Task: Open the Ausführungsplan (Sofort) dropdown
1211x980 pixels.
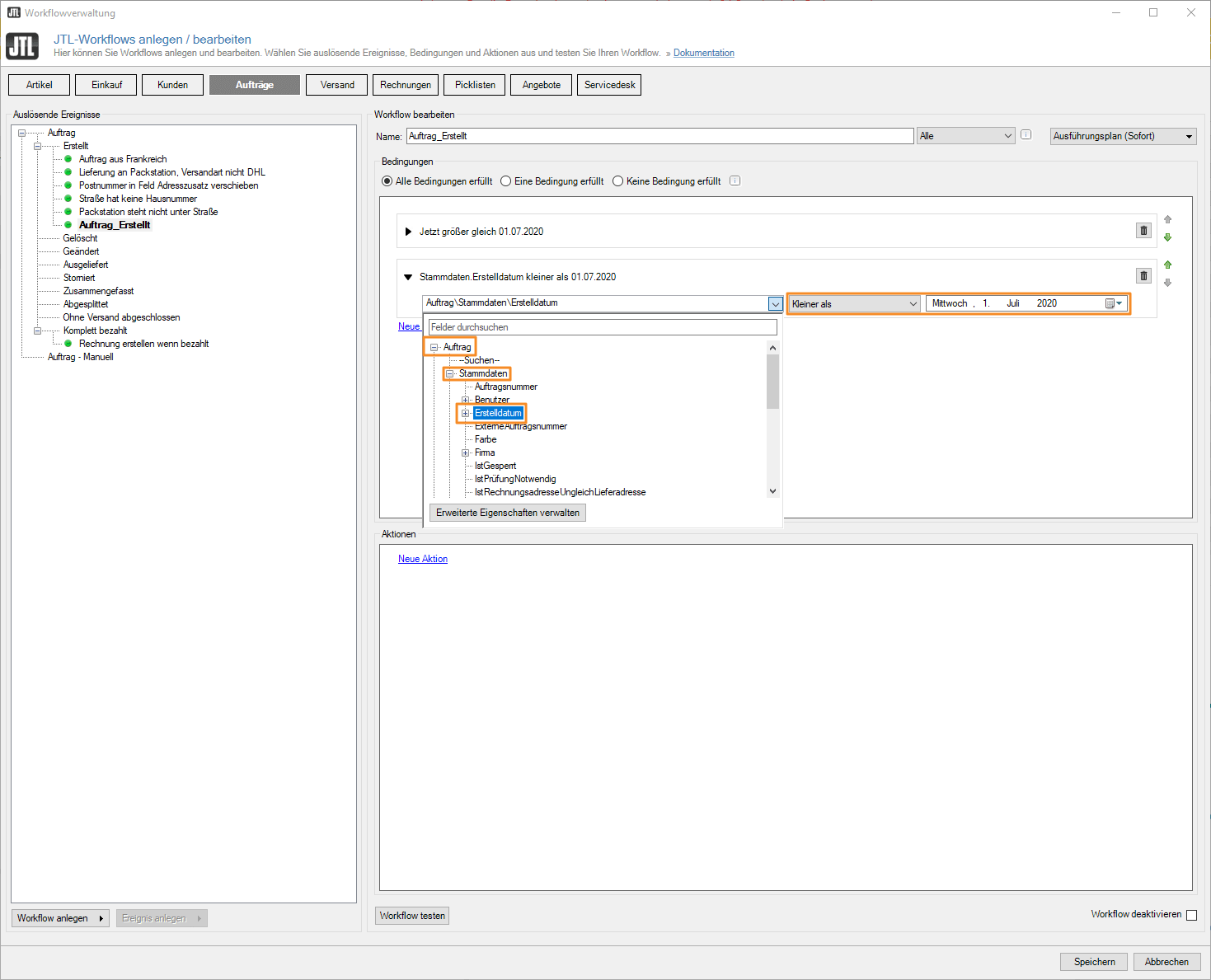Action: [1123, 136]
